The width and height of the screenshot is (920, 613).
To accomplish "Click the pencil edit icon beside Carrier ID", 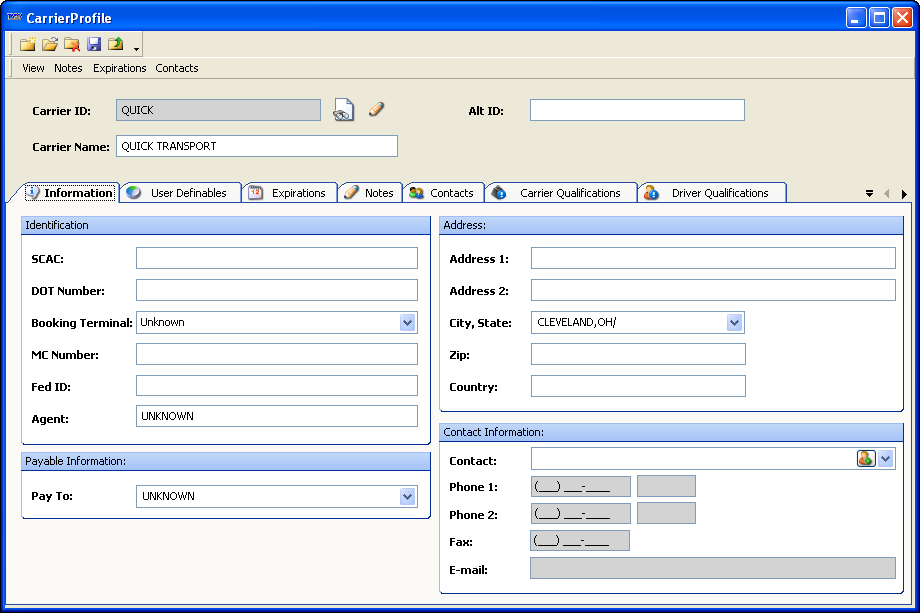I will point(376,109).
